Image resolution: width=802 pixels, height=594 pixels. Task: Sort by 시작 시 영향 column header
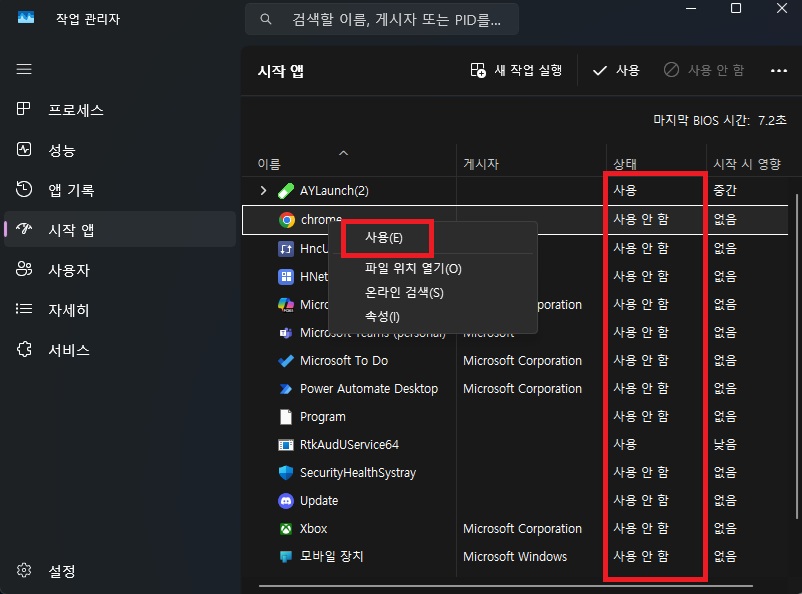click(747, 164)
